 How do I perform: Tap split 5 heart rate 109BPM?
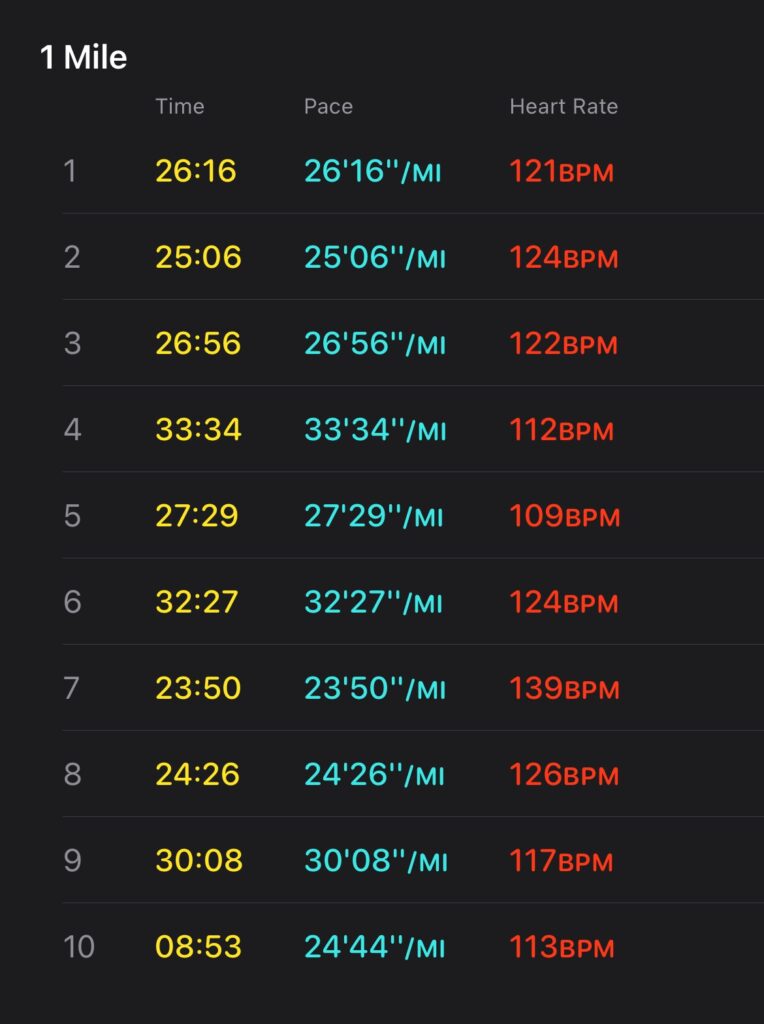pyautogui.click(x=565, y=516)
